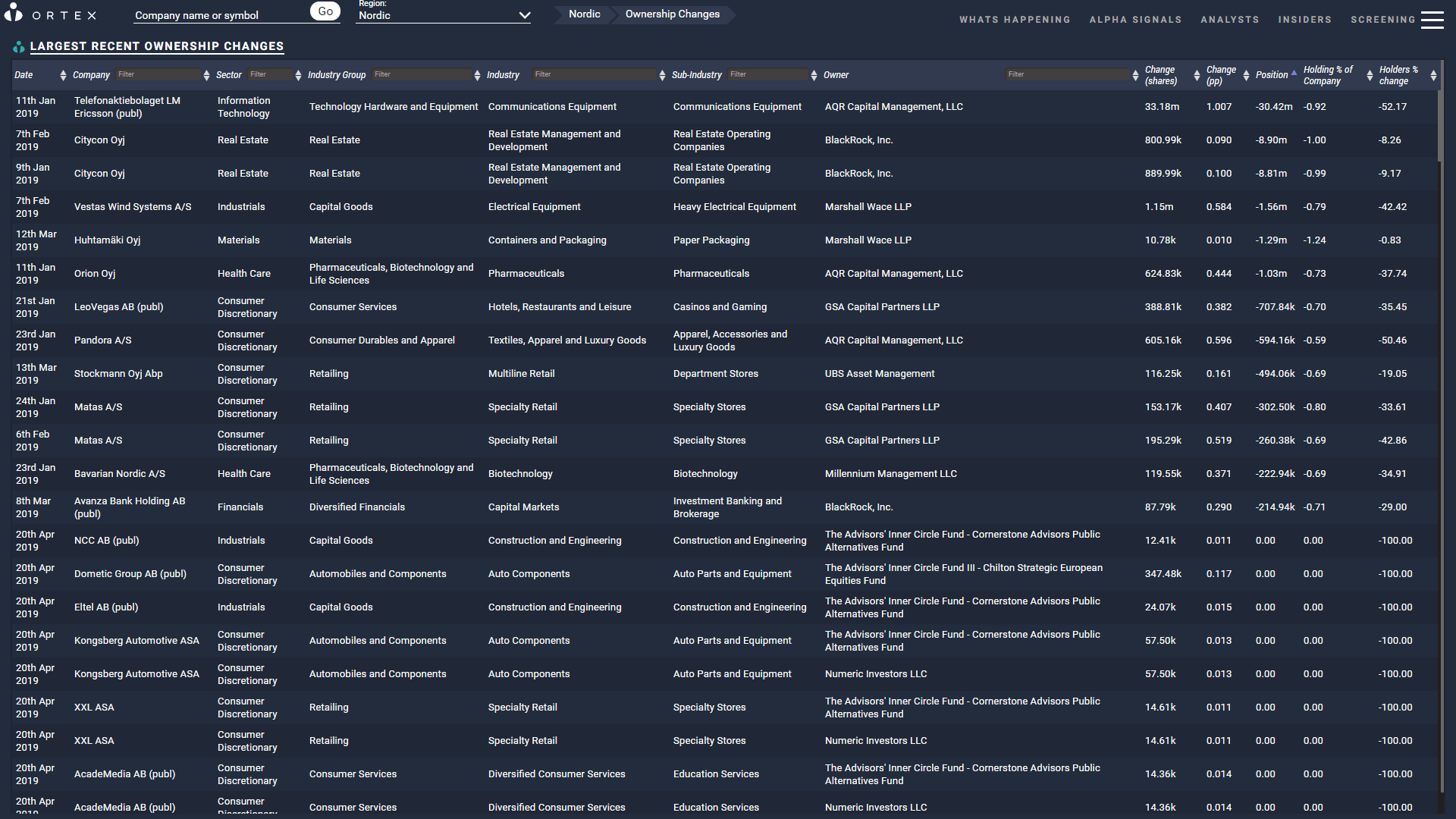
Task: Open the Citycon Oyj company page
Action: [99, 140]
